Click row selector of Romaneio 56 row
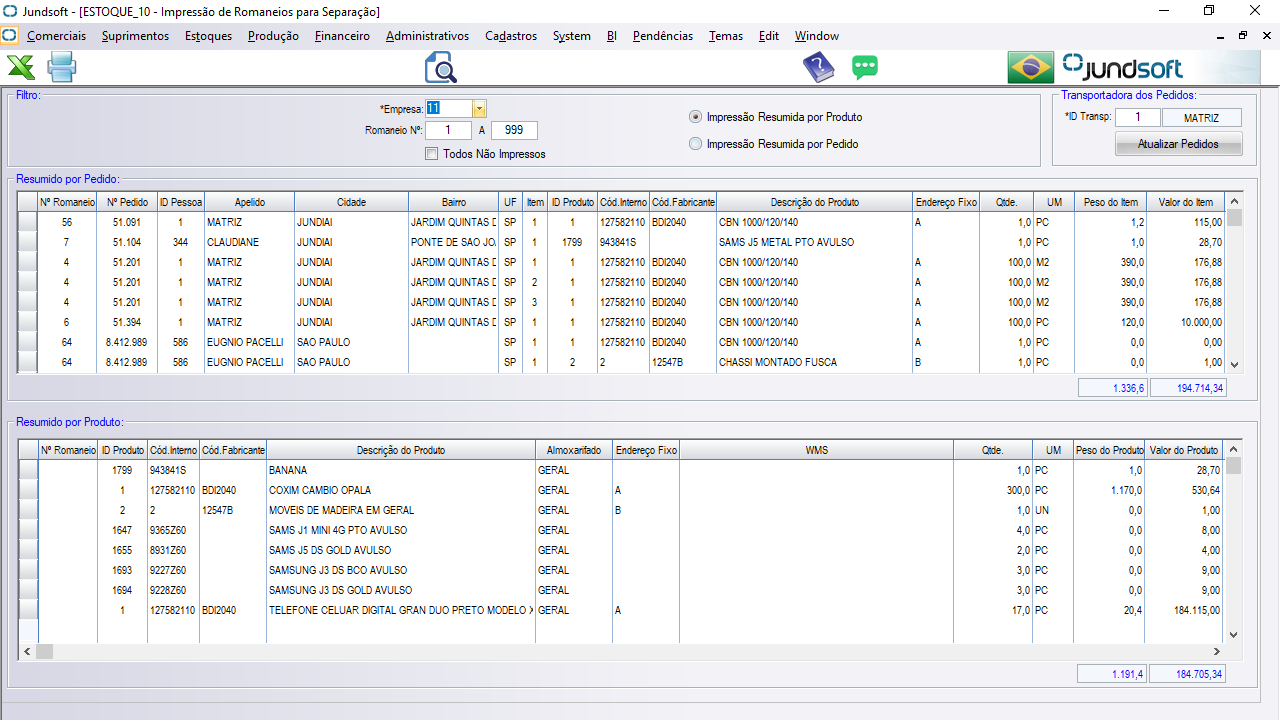 pyautogui.click(x=28, y=222)
